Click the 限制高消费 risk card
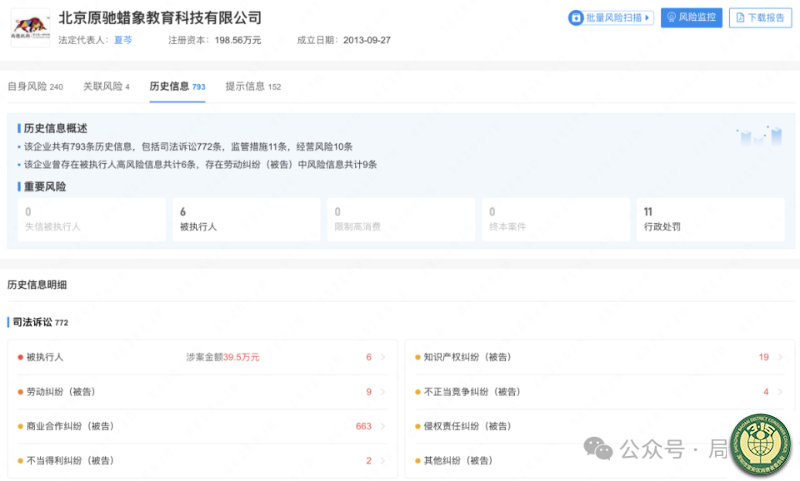Viewport: 800px width, 481px height. coord(401,219)
